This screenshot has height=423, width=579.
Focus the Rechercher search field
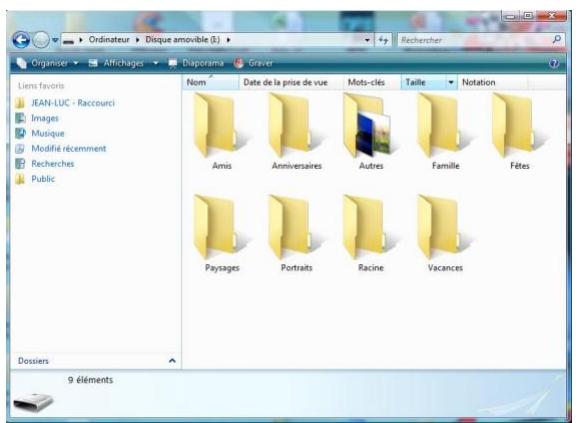(474, 40)
